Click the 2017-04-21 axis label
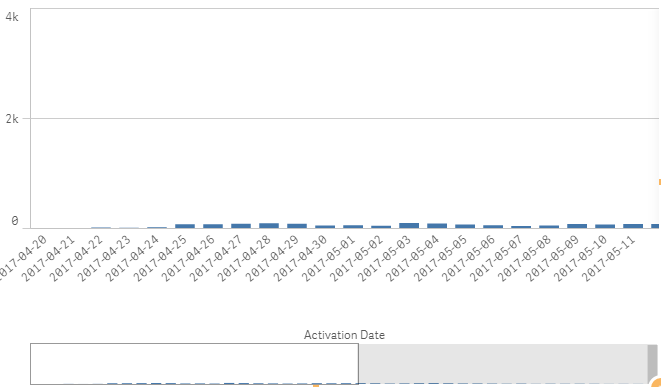 click(x=48, y=259)
